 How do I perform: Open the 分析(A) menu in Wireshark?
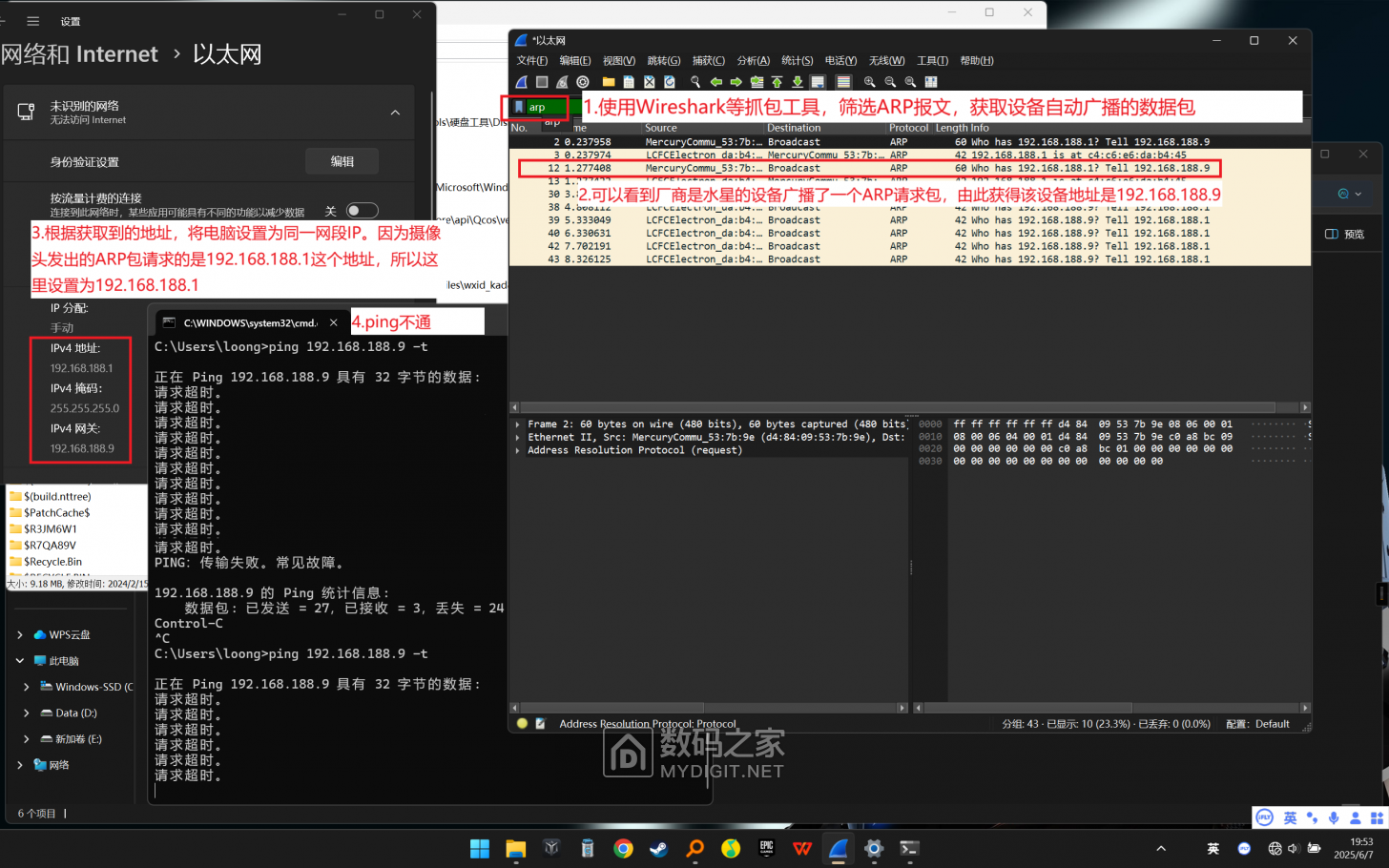(753, 60)
